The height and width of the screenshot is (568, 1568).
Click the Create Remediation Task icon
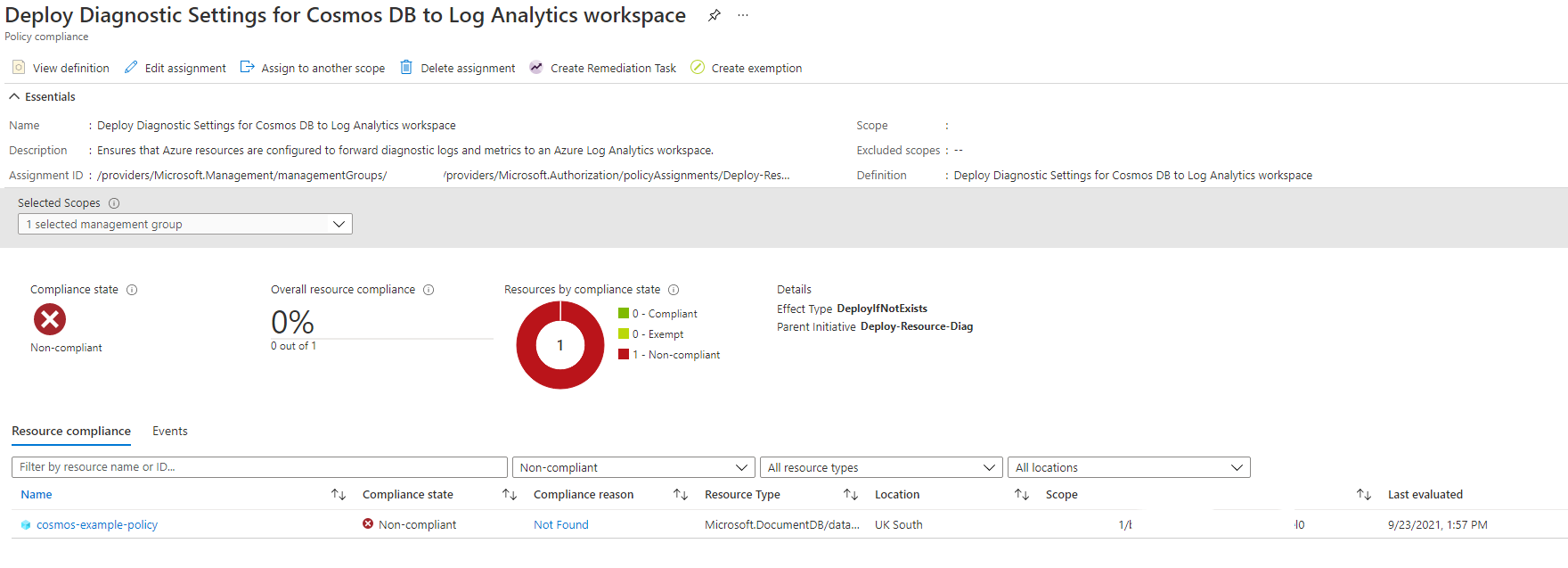point(536,68)
